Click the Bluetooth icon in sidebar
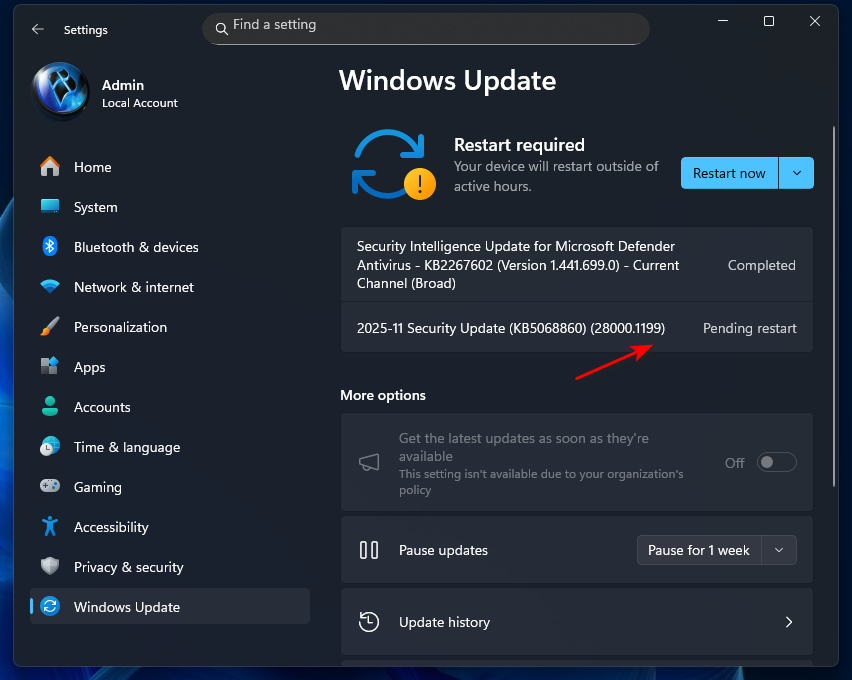852x680 pixels. 50,247
